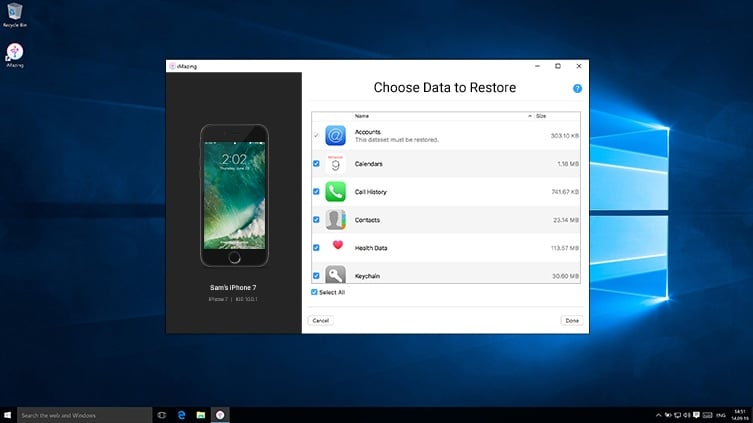
Task: Click the touch keyboard tray icon
Action: 707,415
